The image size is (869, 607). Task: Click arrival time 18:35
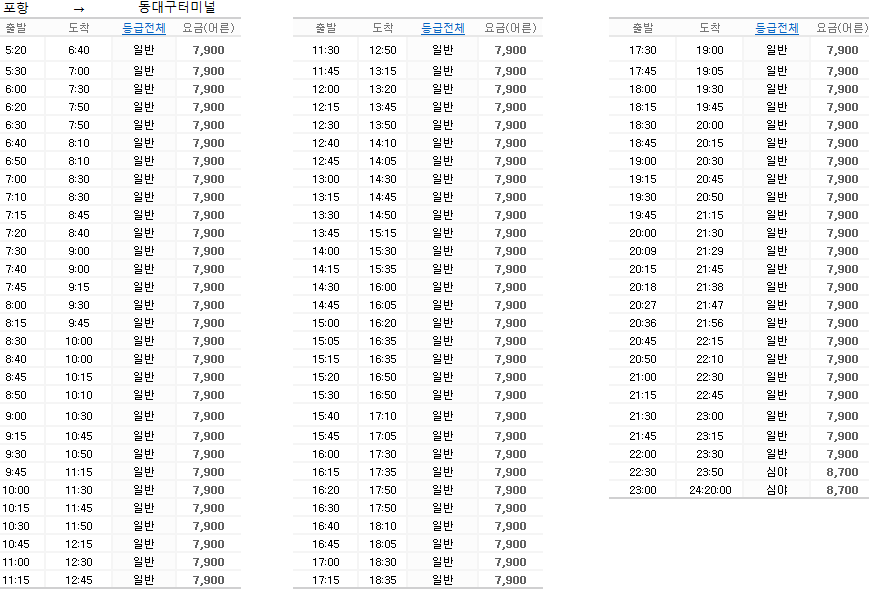[382, 580]
